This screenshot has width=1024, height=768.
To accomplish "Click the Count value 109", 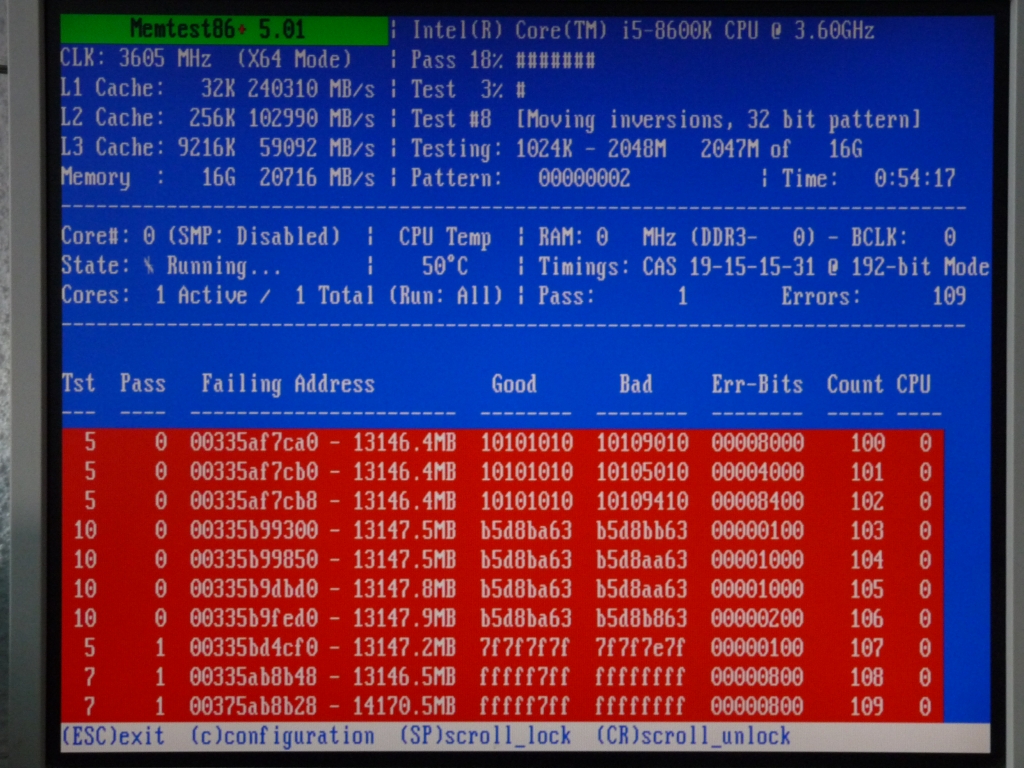I will pyautogui.click(x=867, y=706).
